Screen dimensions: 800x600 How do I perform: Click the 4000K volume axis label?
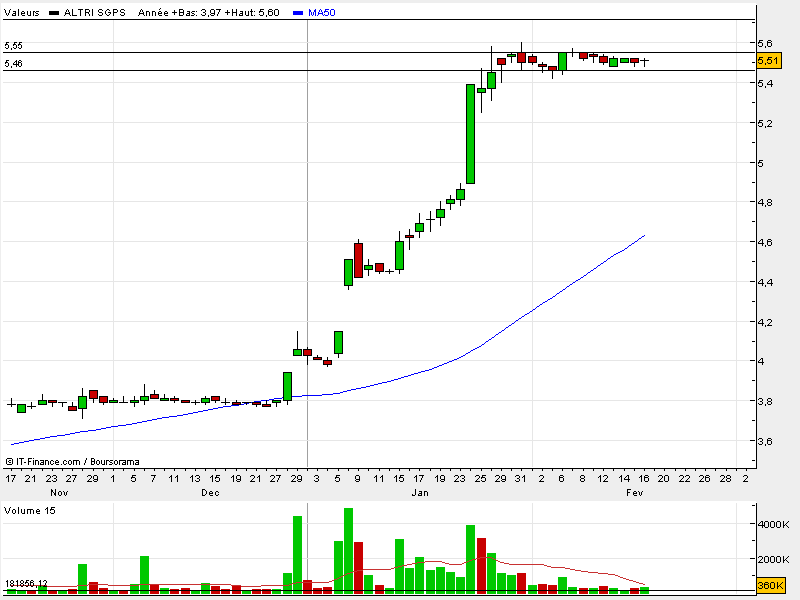[x=773, y=524]
